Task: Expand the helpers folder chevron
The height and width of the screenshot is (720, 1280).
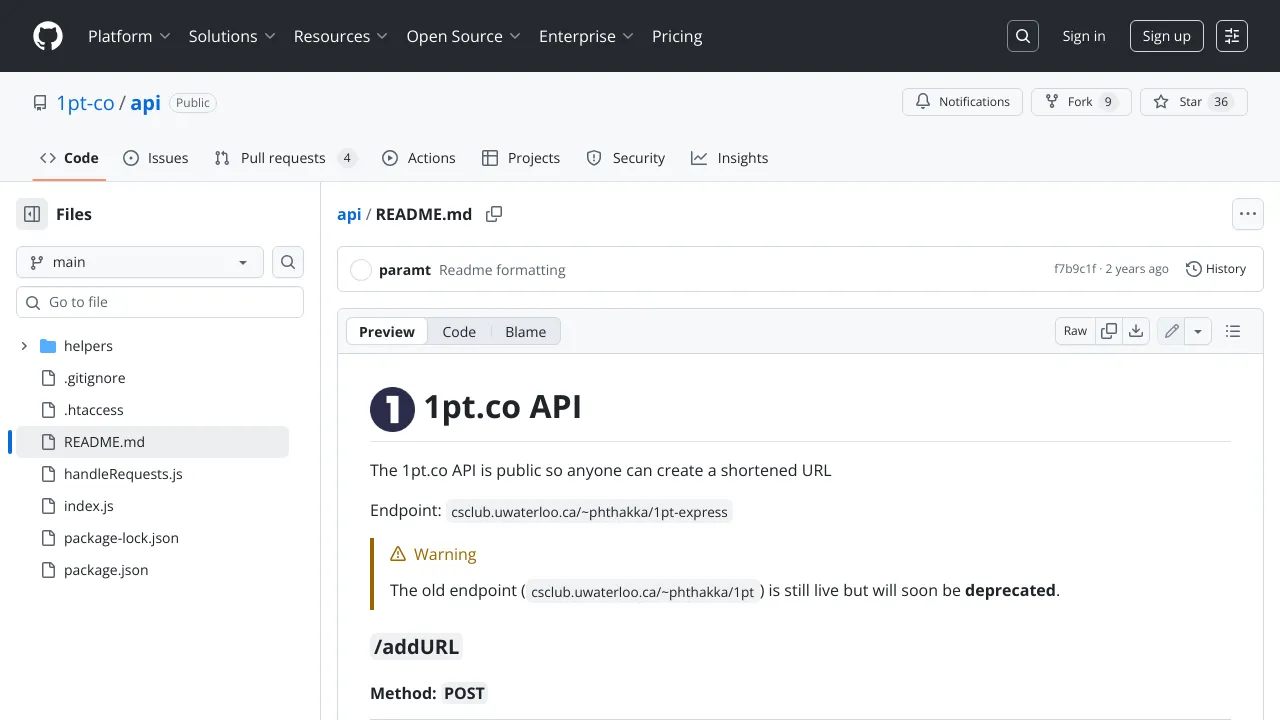Action: tap(24, 346)
